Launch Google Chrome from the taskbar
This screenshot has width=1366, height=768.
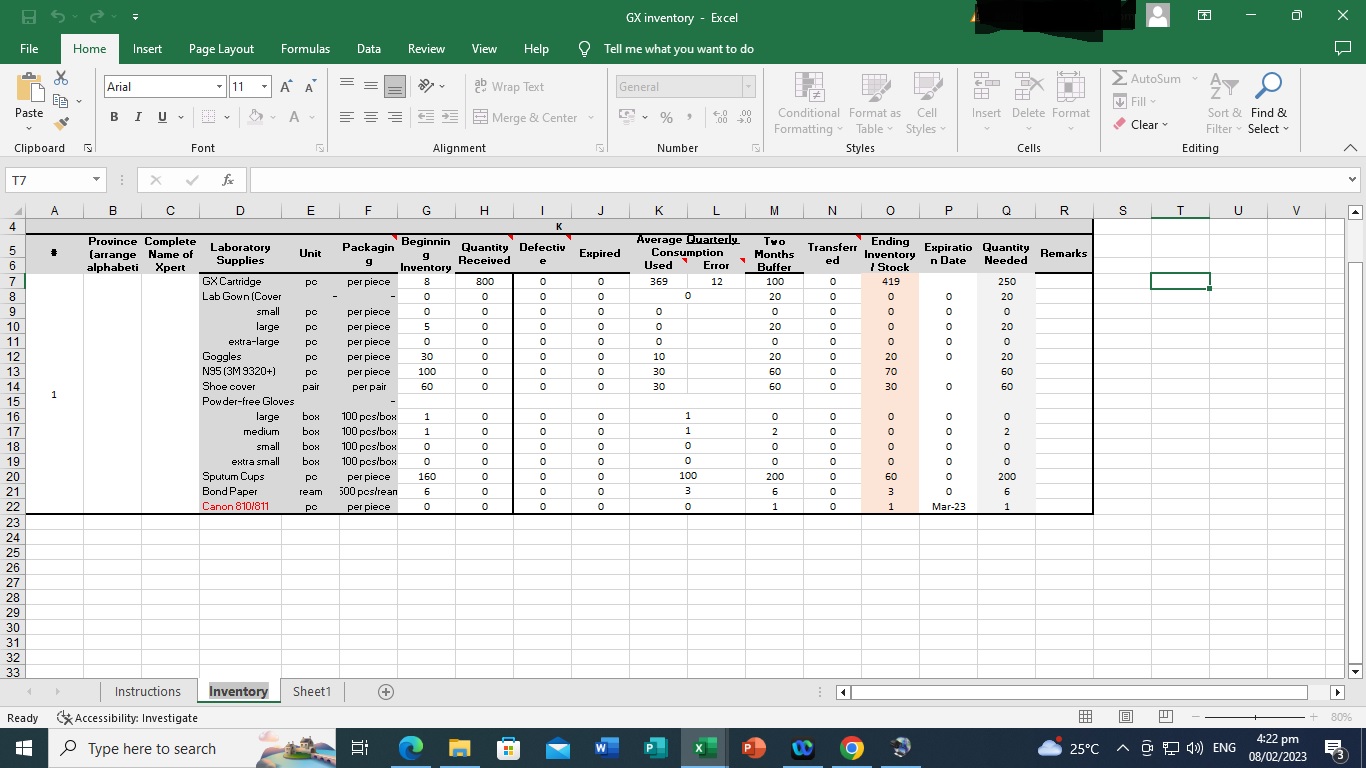pyautogui.click(x=851, y=748)
